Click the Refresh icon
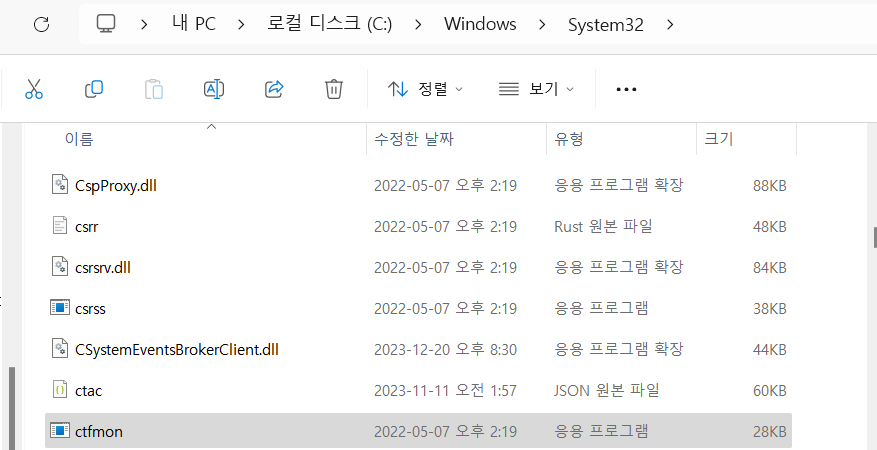 point(41,24)
